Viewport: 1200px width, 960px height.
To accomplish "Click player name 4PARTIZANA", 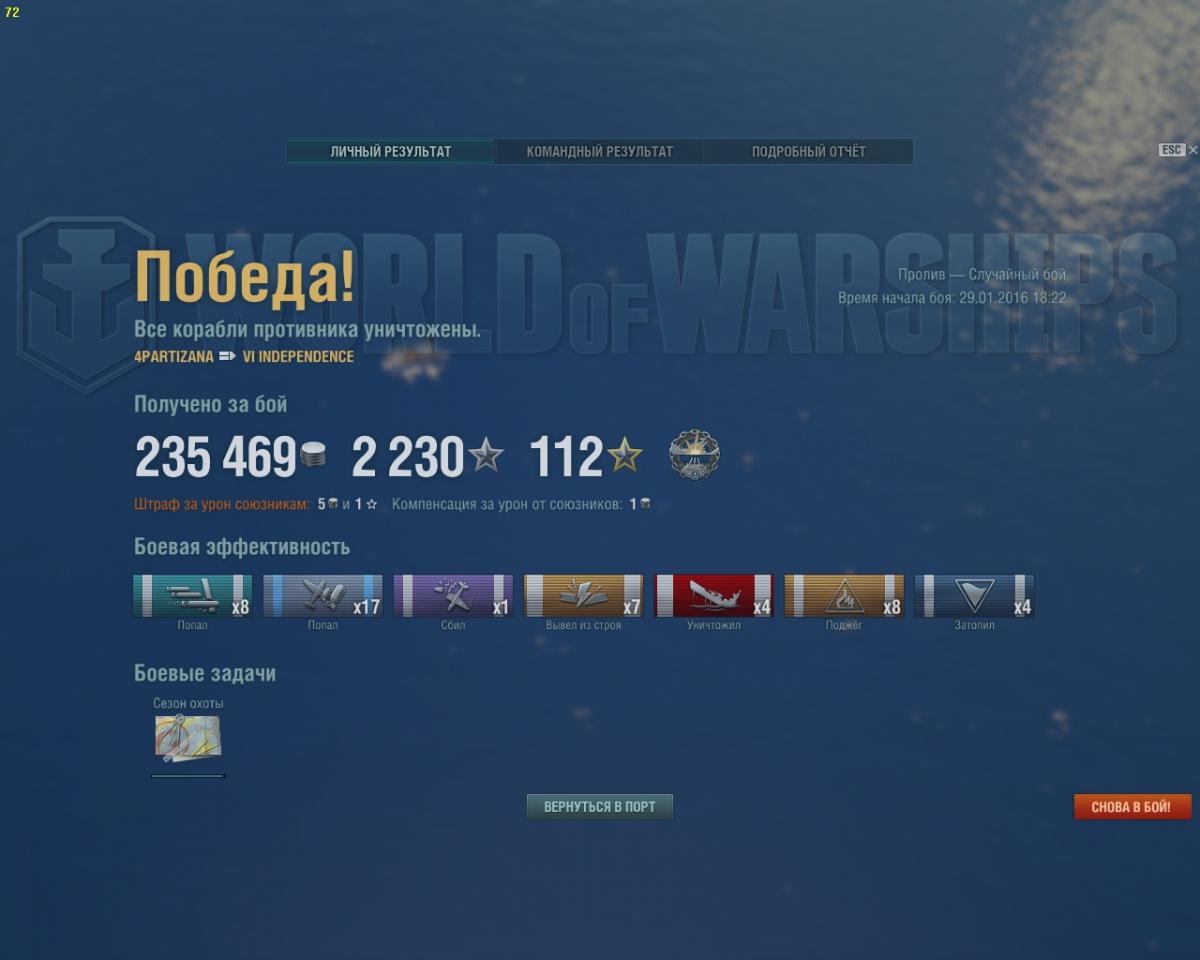I will [x=174, y=357].
